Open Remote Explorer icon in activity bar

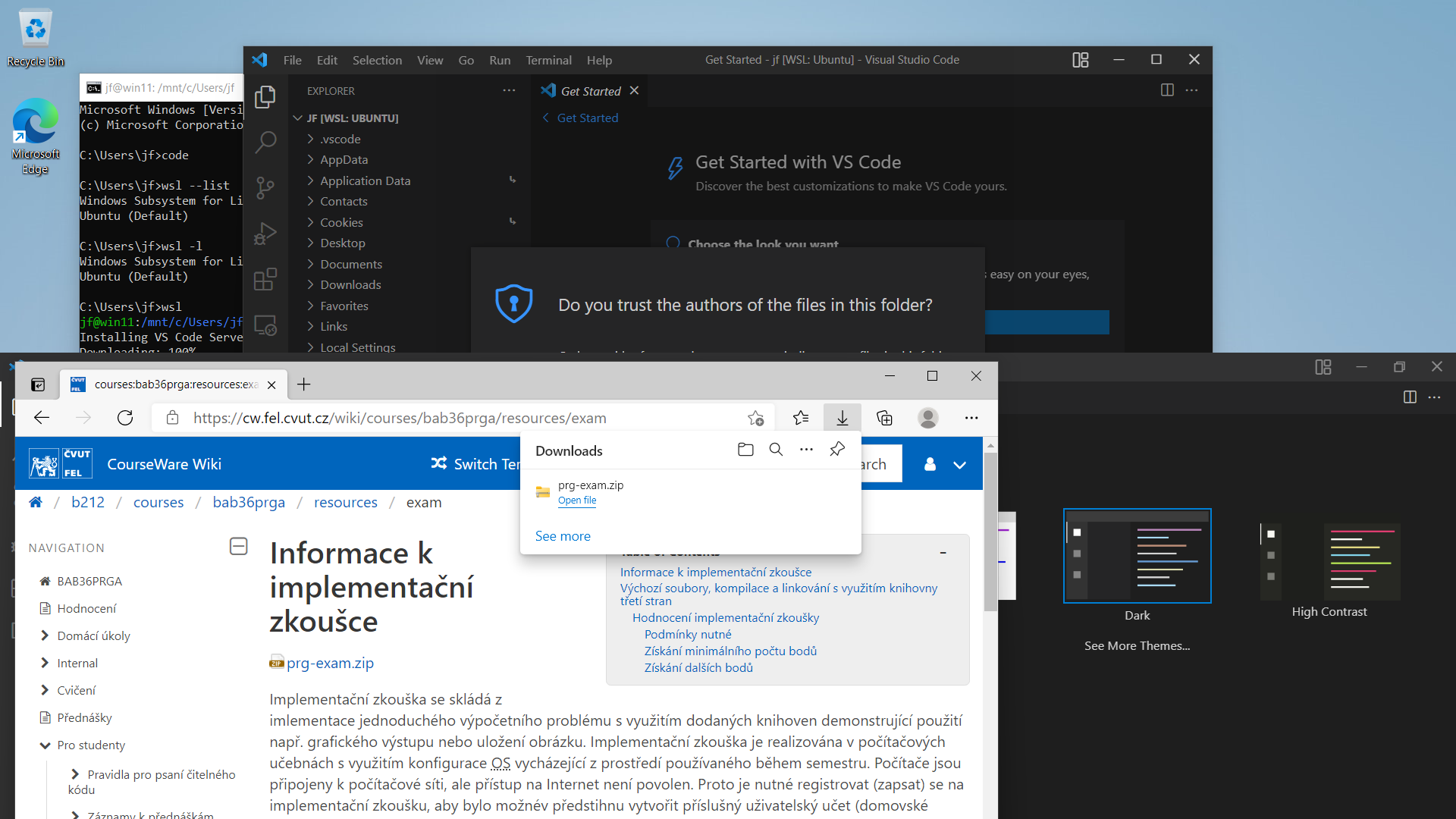click(x=265, y=325)
